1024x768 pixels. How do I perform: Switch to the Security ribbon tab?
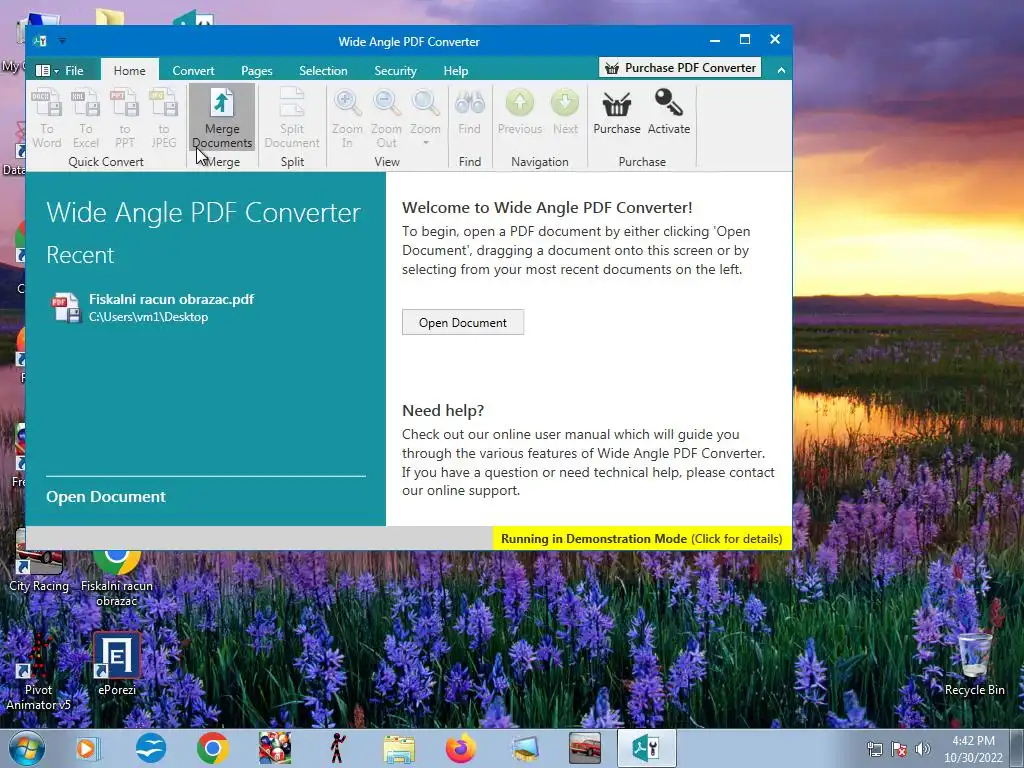point(395,71)
